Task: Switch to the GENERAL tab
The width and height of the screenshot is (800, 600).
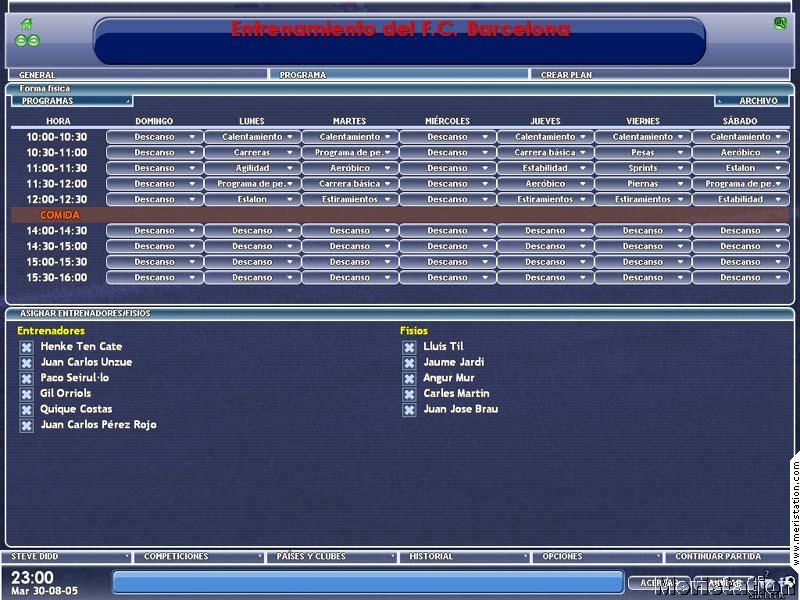Action: point(136,74)
